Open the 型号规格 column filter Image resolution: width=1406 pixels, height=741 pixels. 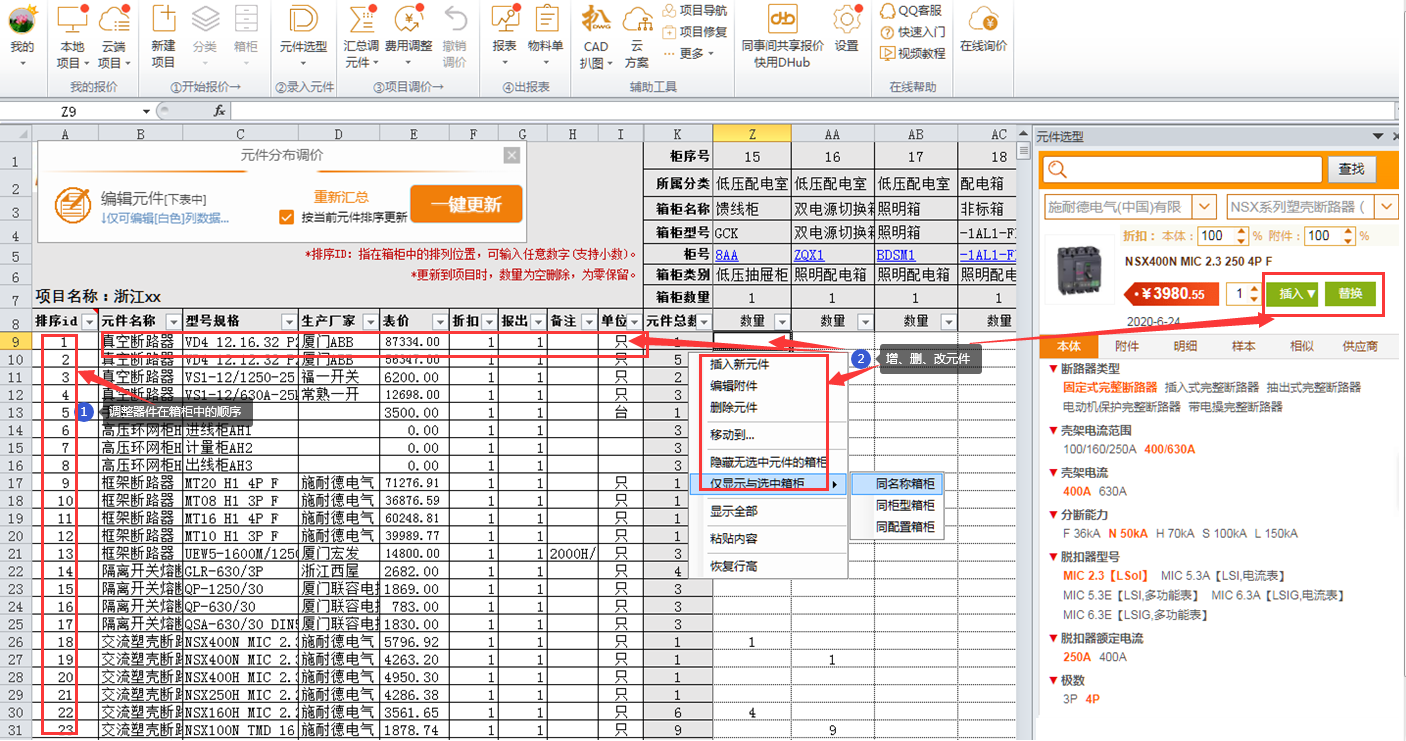(289, 321)
